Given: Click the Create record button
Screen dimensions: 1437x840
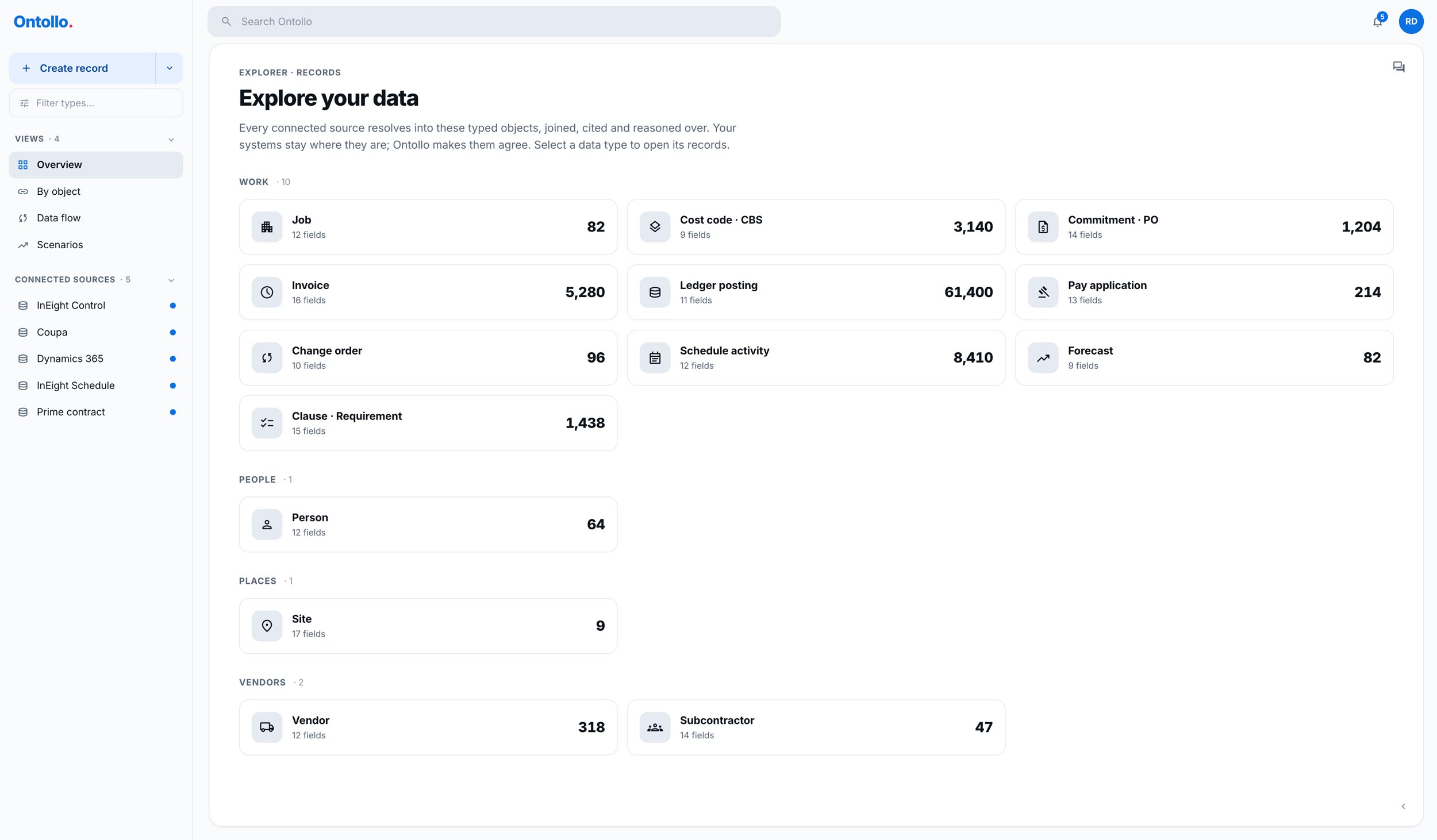Looking at the screenshot, I should click(82, 68).
